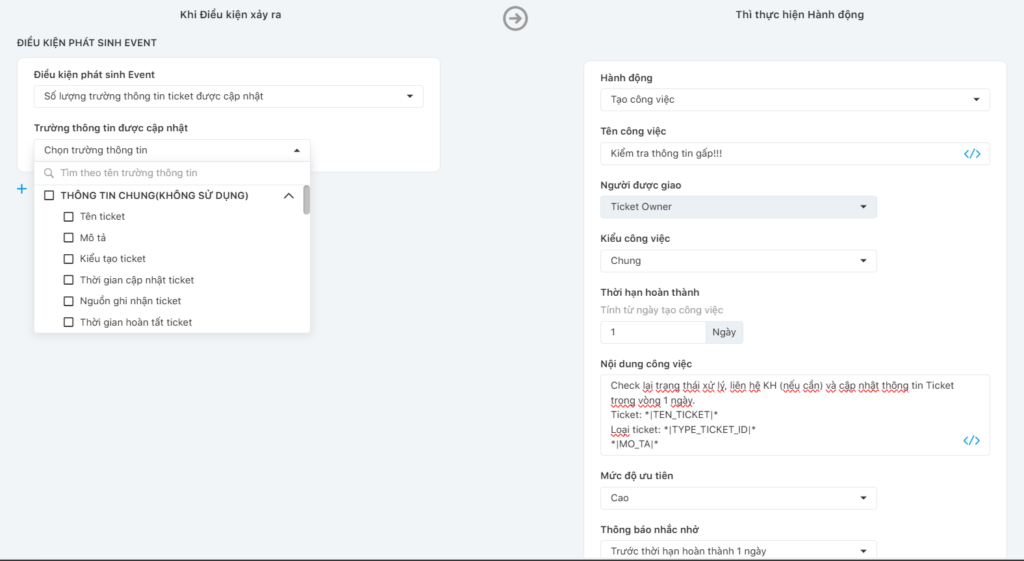Click the arrow circle icon between panels
The image size is (1024, 561).
coord(515,18)
